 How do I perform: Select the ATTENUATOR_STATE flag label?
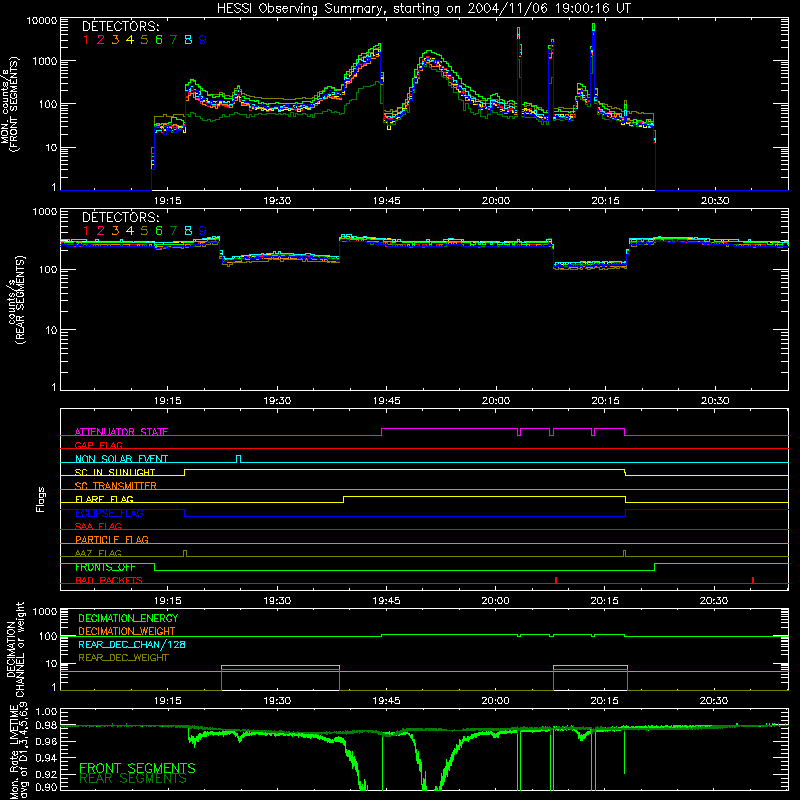click(121, 432)
